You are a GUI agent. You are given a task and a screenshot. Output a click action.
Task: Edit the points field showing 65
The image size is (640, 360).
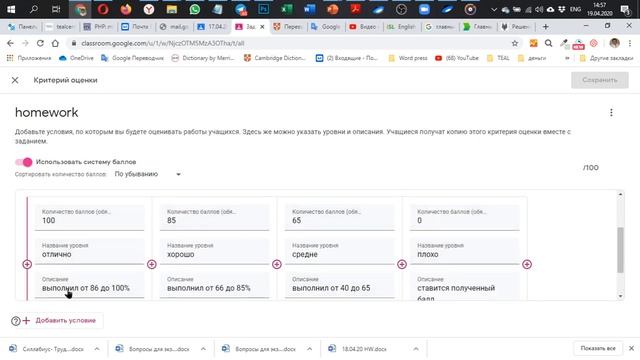pyautogui.click(x=340, y=217)
